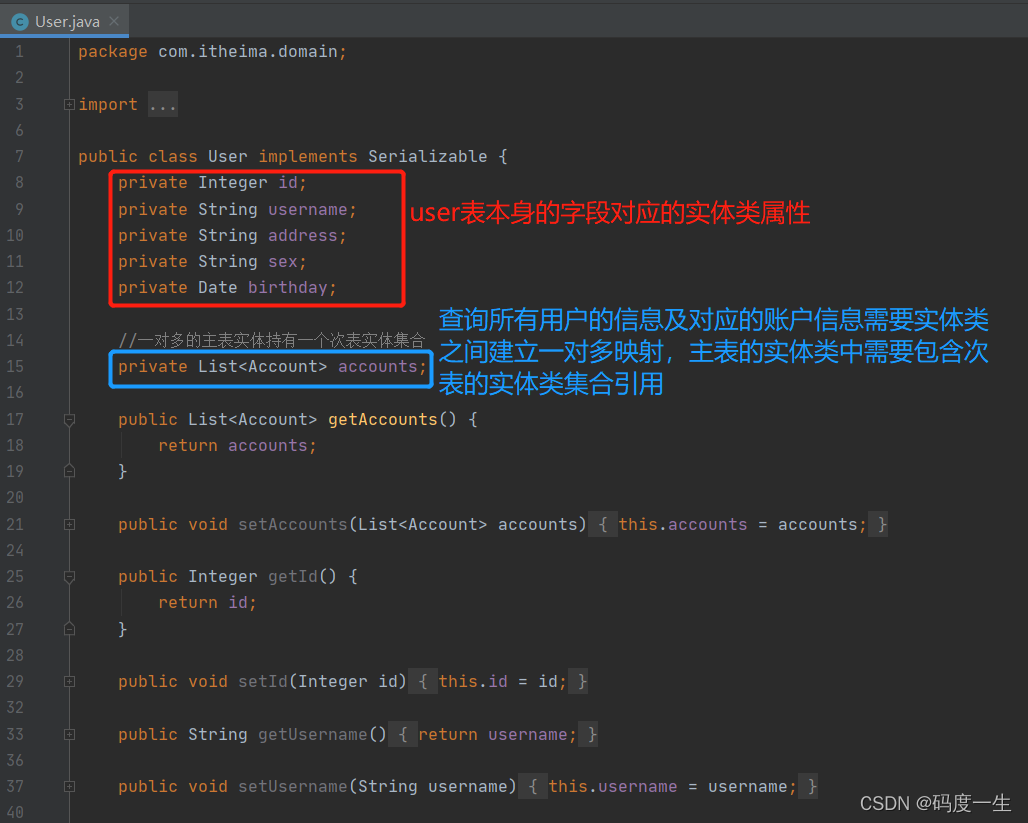Click the package keyword on line 1
The image size is (1028, 823).
(113, 52)
